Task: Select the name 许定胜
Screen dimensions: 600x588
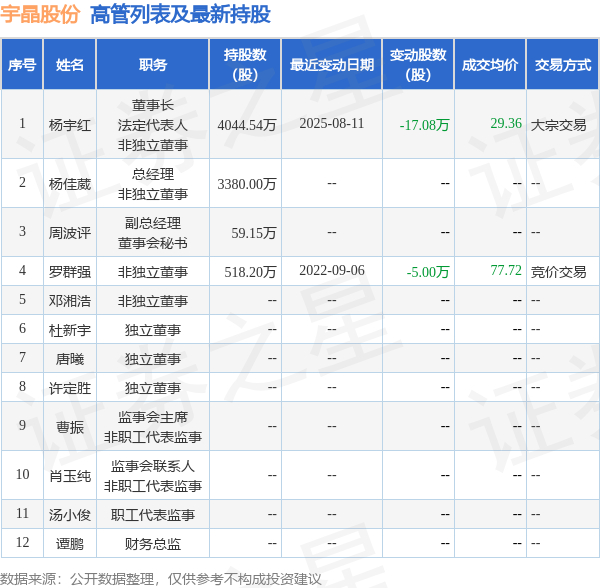Action: [x=70, y=388]
